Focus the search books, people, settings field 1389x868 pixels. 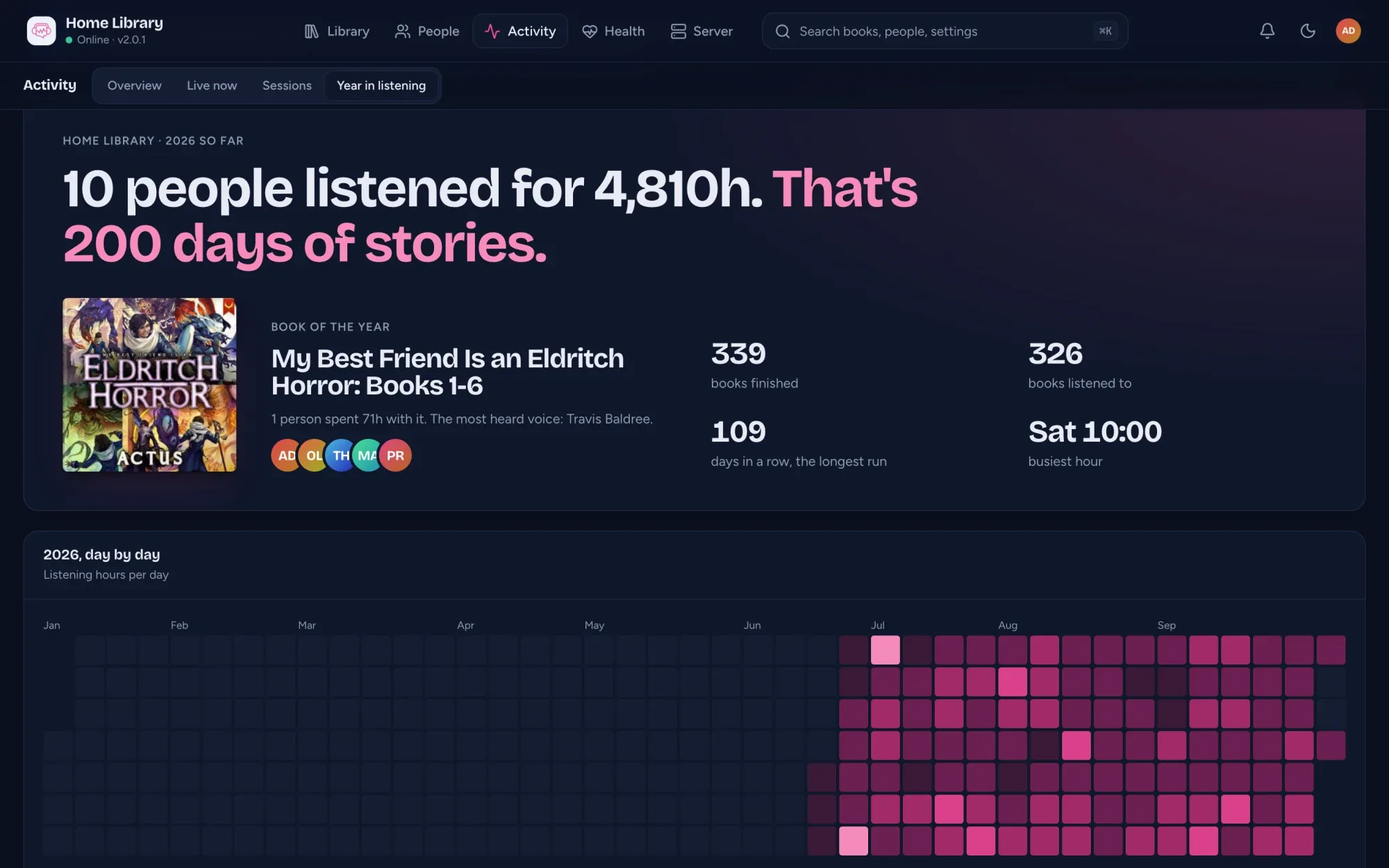pyautogui.click(x=945, y=31)
